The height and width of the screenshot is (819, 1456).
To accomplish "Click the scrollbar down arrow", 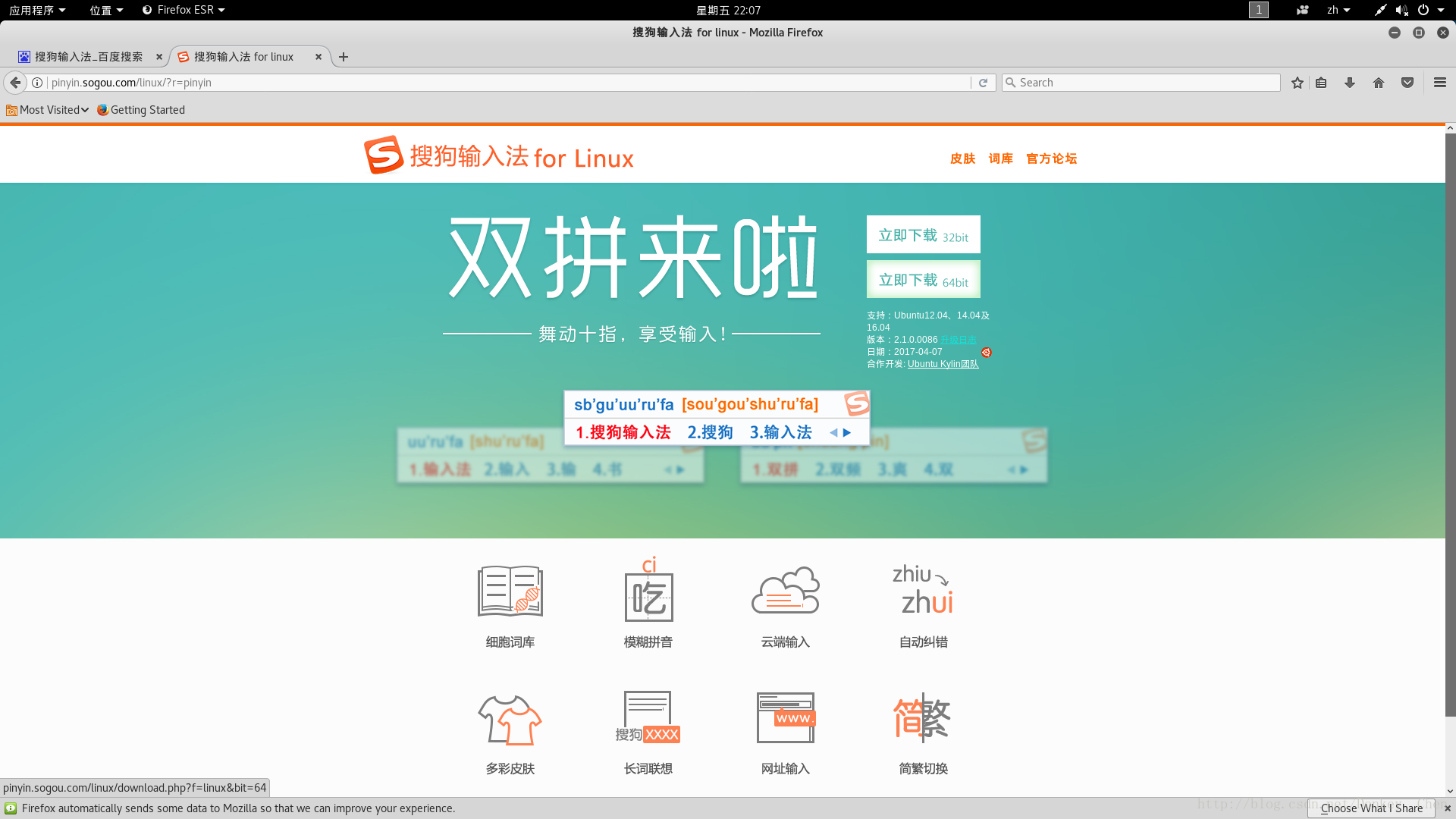I will [x=1450, y=791].
